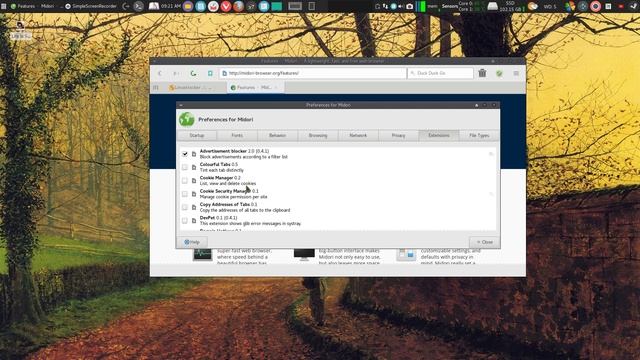Enable the Cookie Security Manager checkbox
Image resolution: width=640 pixels, height=360 pixels.
[185, 194]
